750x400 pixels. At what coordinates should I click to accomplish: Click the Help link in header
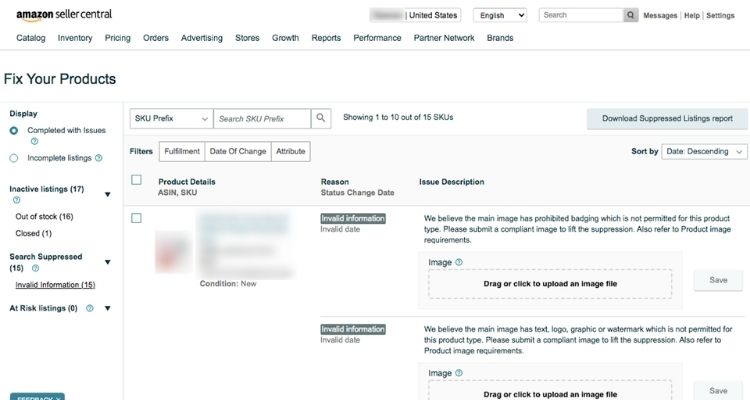tap(692, 15)
